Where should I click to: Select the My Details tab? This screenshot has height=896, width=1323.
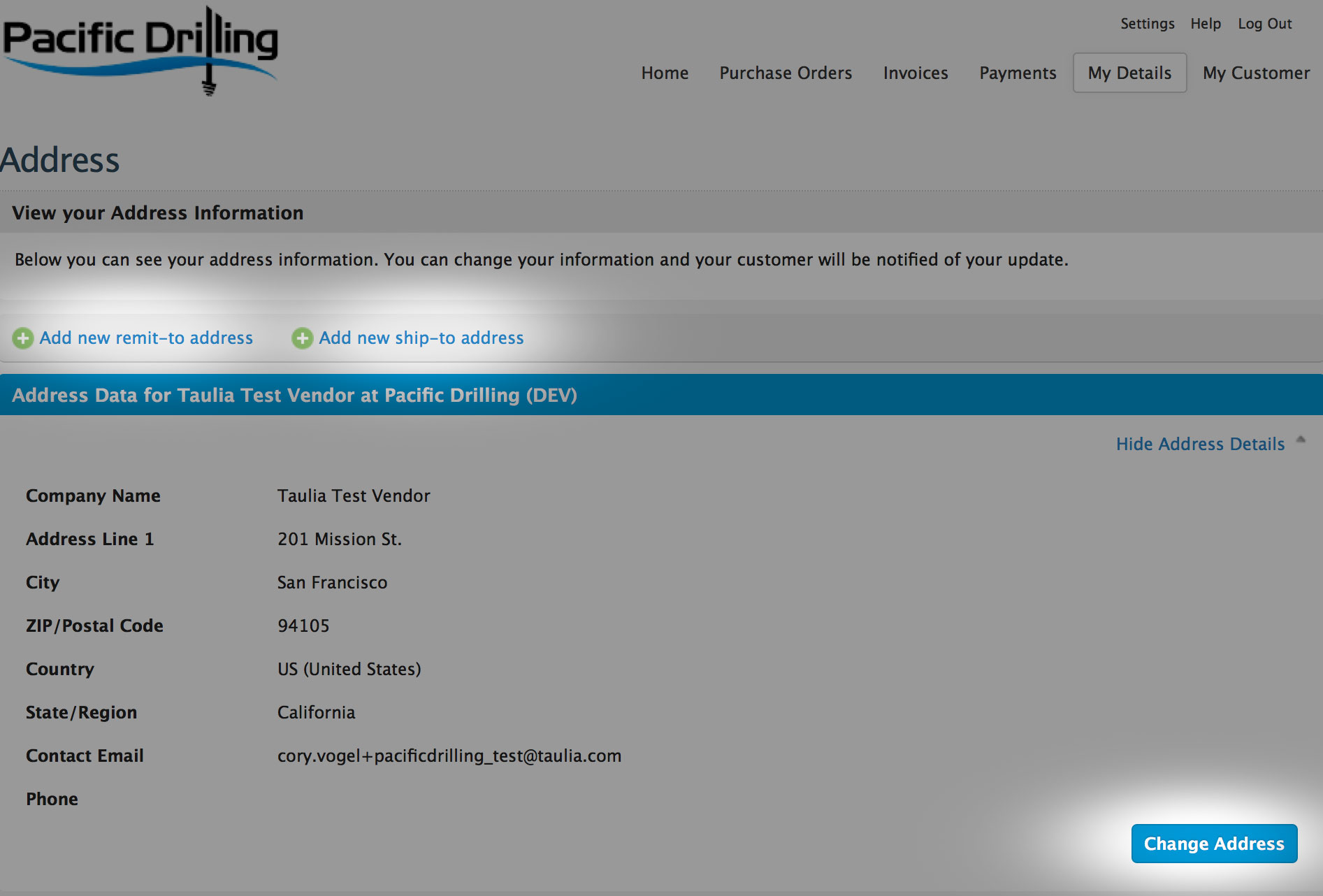[1129, 73]
